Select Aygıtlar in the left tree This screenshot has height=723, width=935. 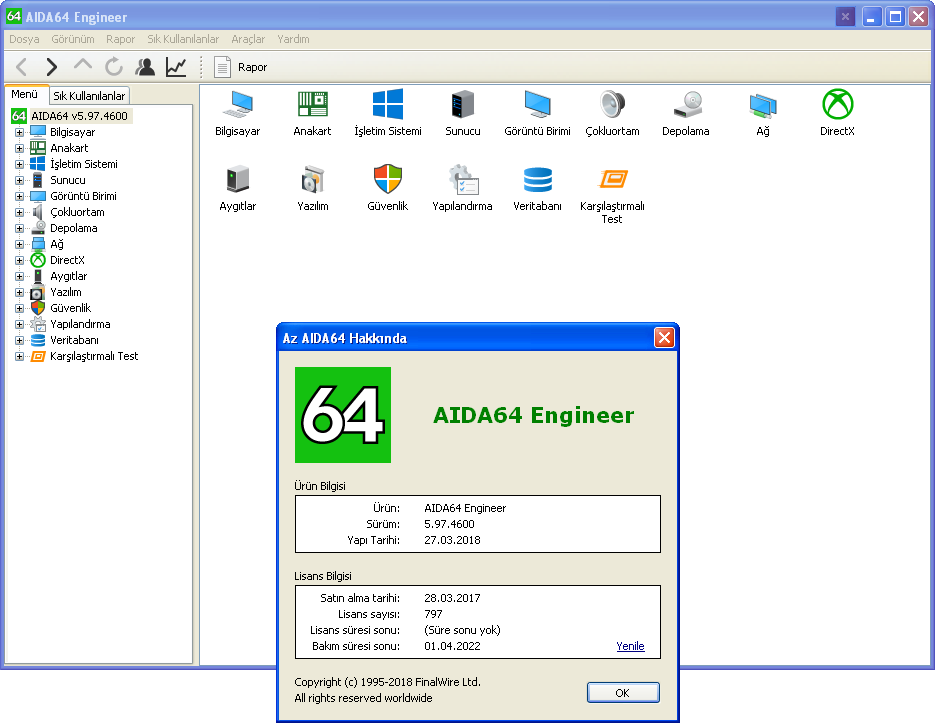point(69,276)
